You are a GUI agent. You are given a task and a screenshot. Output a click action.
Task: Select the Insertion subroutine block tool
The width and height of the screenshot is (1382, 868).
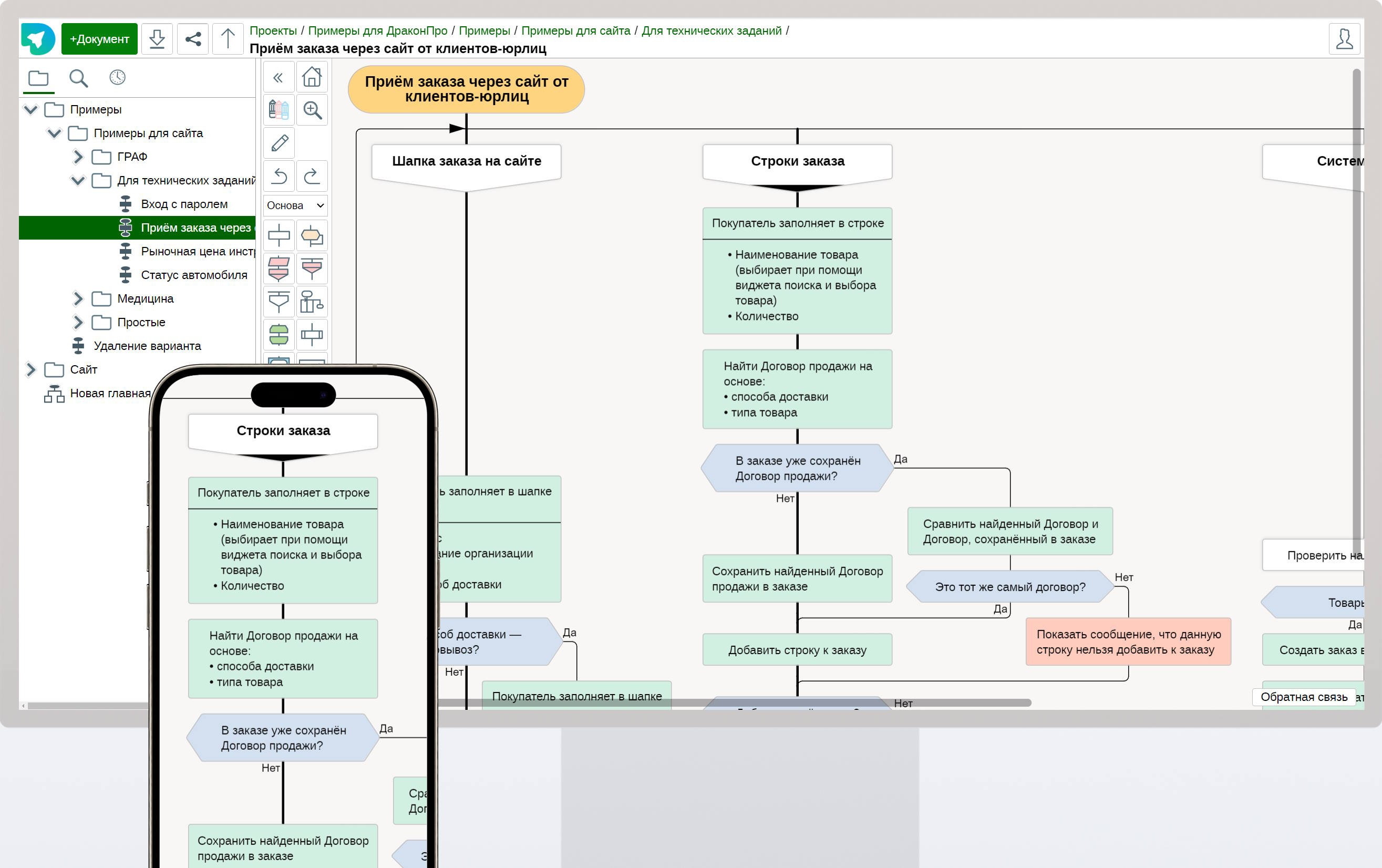(x=312, y=335)
